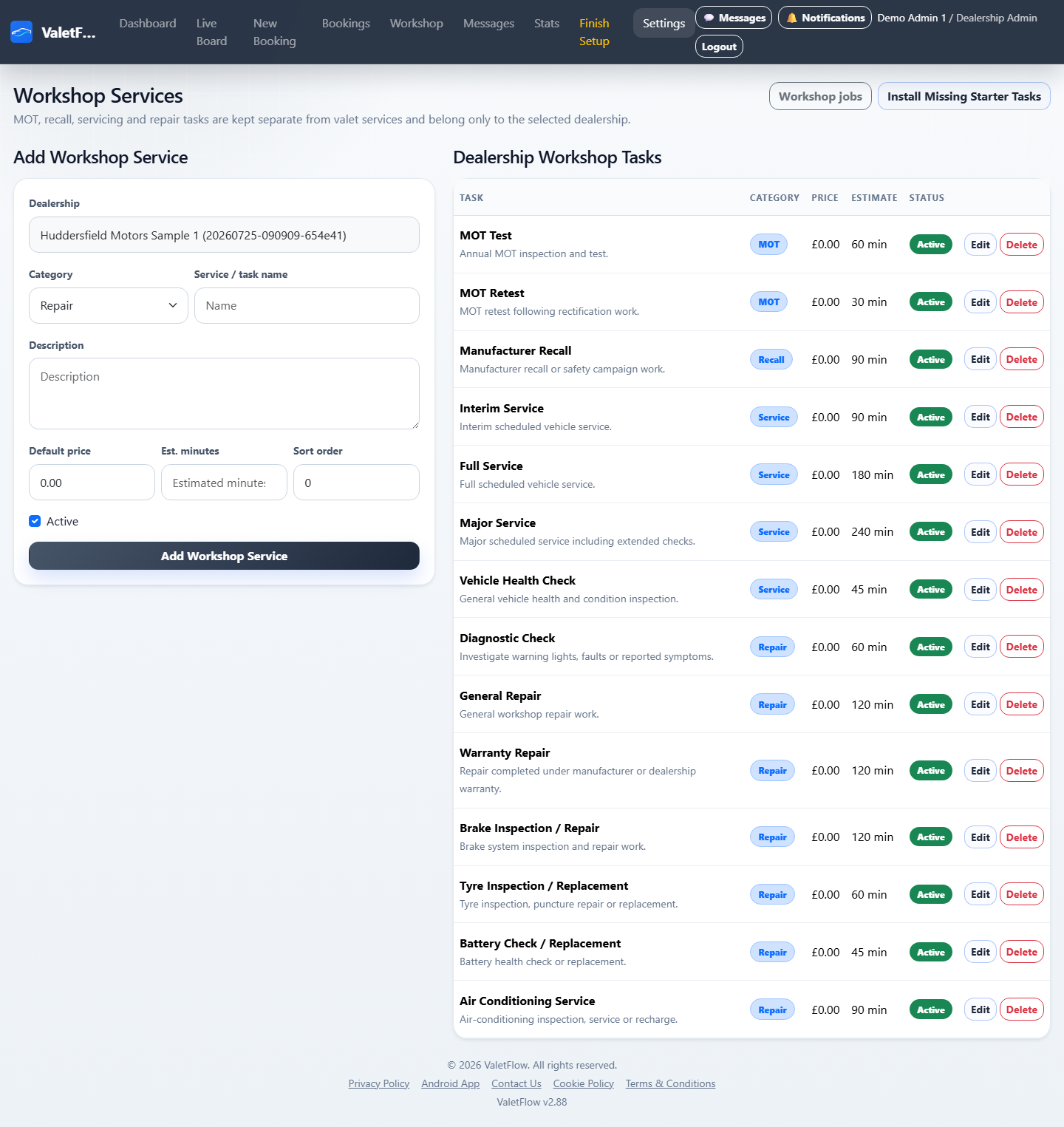Click the '240 min' estimate value
Viewport: 1064px width, 1127px height.
[x=872, y=532]
